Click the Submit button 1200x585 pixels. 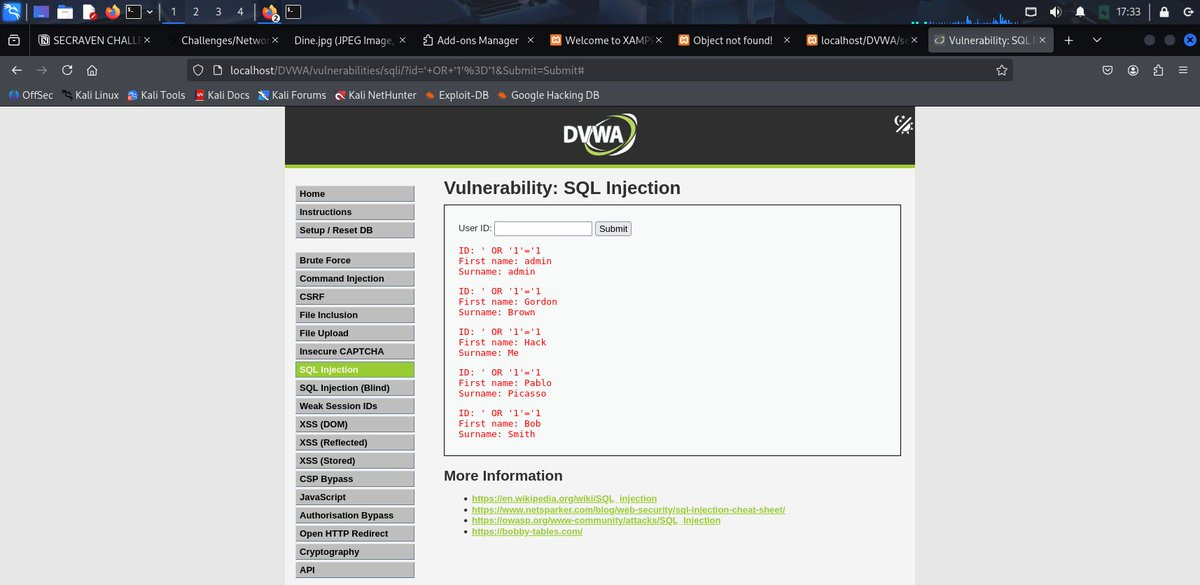(x=613, y=229)
